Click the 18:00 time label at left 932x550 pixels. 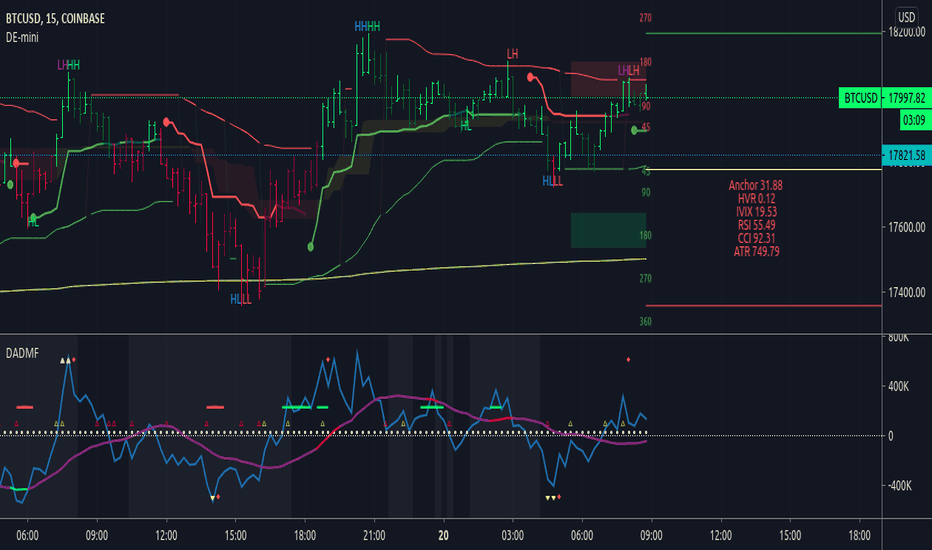click(304, 535)
